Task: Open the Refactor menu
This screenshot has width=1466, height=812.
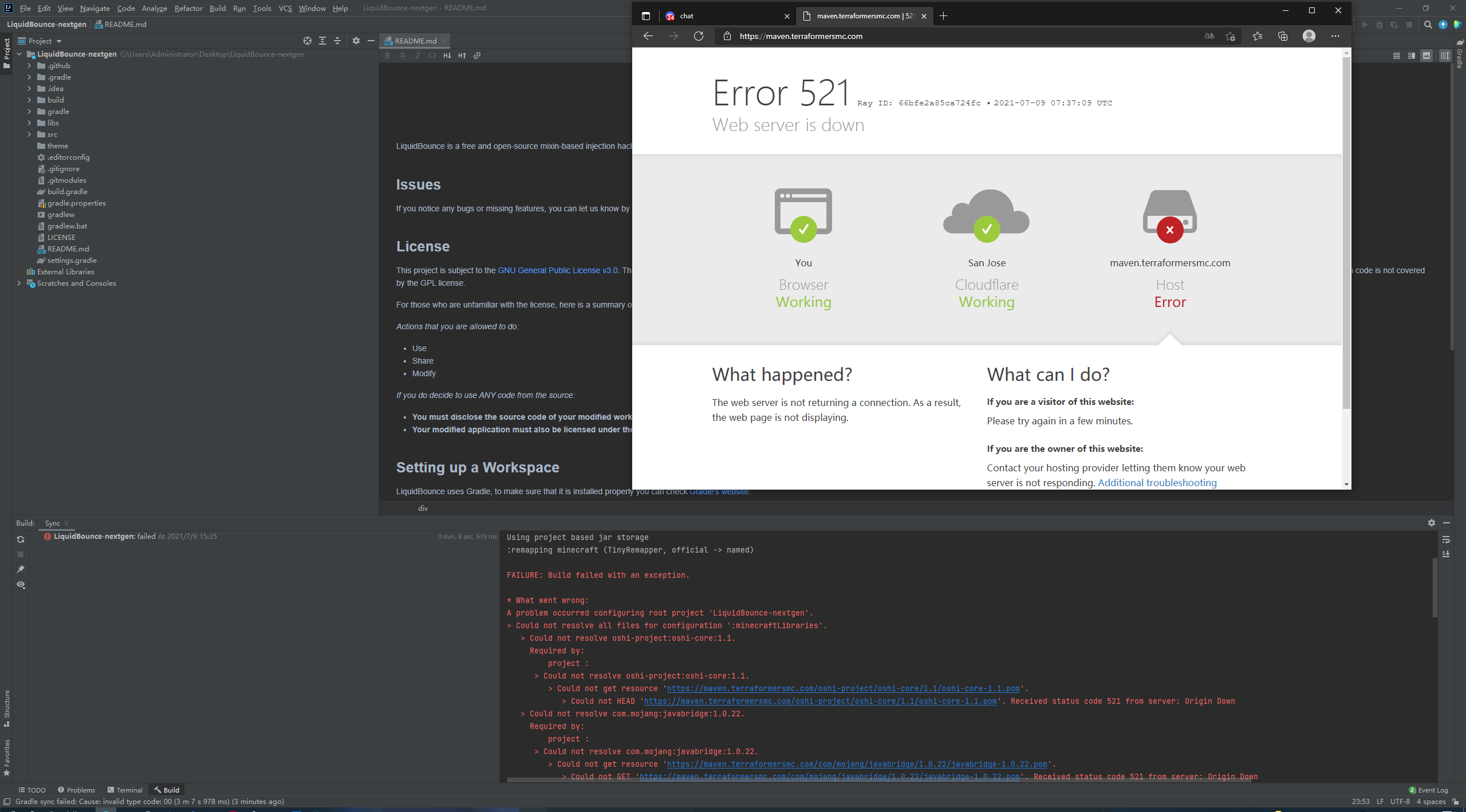Action: 188,8
